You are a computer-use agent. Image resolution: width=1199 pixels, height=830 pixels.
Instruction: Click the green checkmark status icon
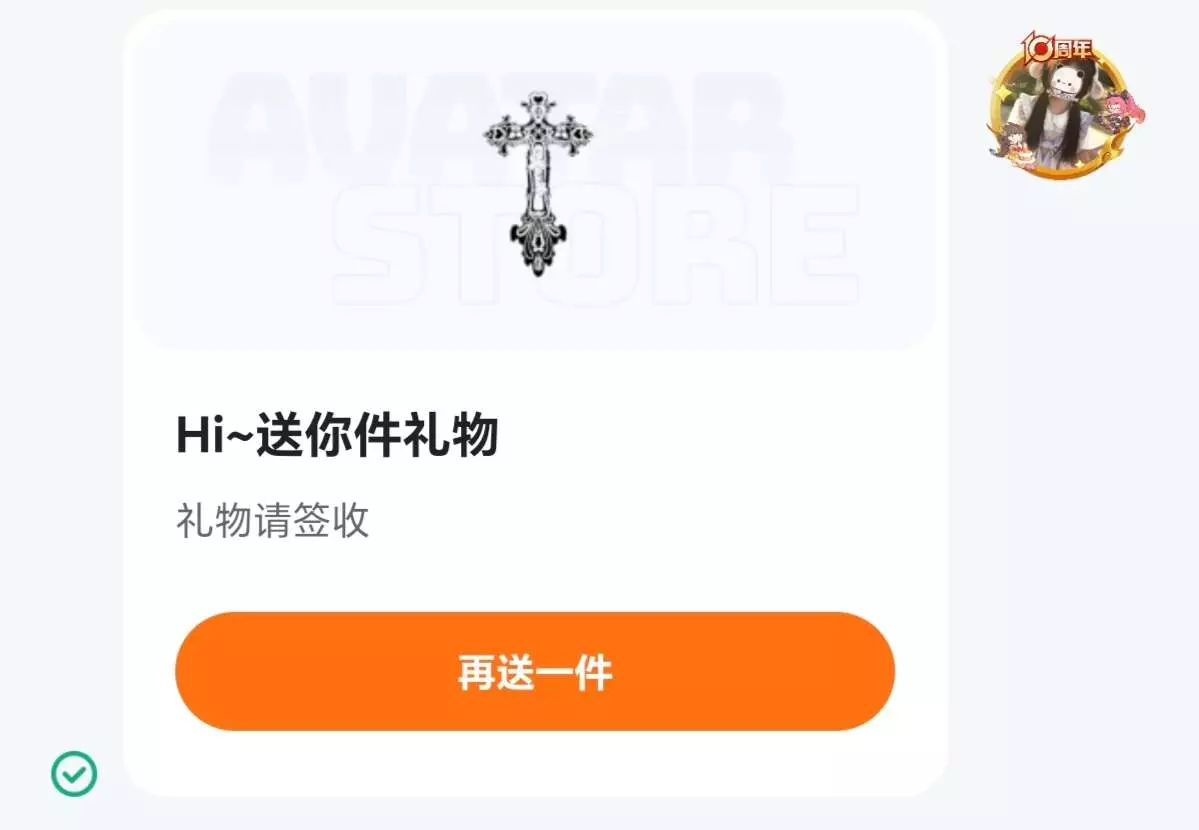74,773
